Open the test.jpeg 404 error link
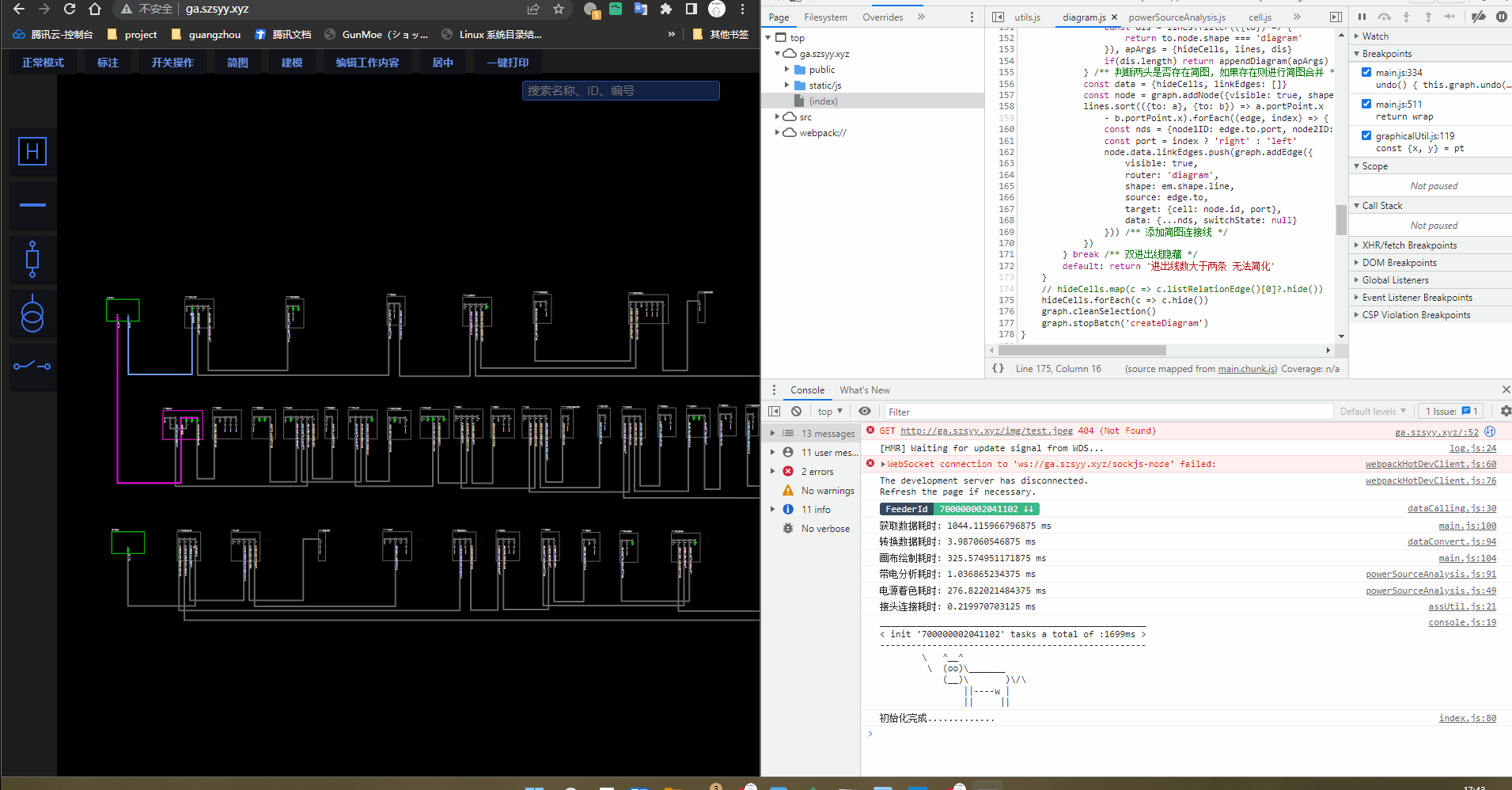Screen dimensions: 1512x790 point(987,431)
